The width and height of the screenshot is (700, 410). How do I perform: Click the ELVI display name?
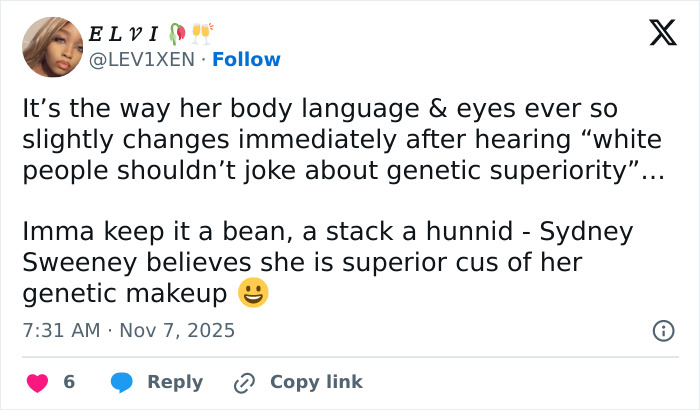tap(125, 35)
